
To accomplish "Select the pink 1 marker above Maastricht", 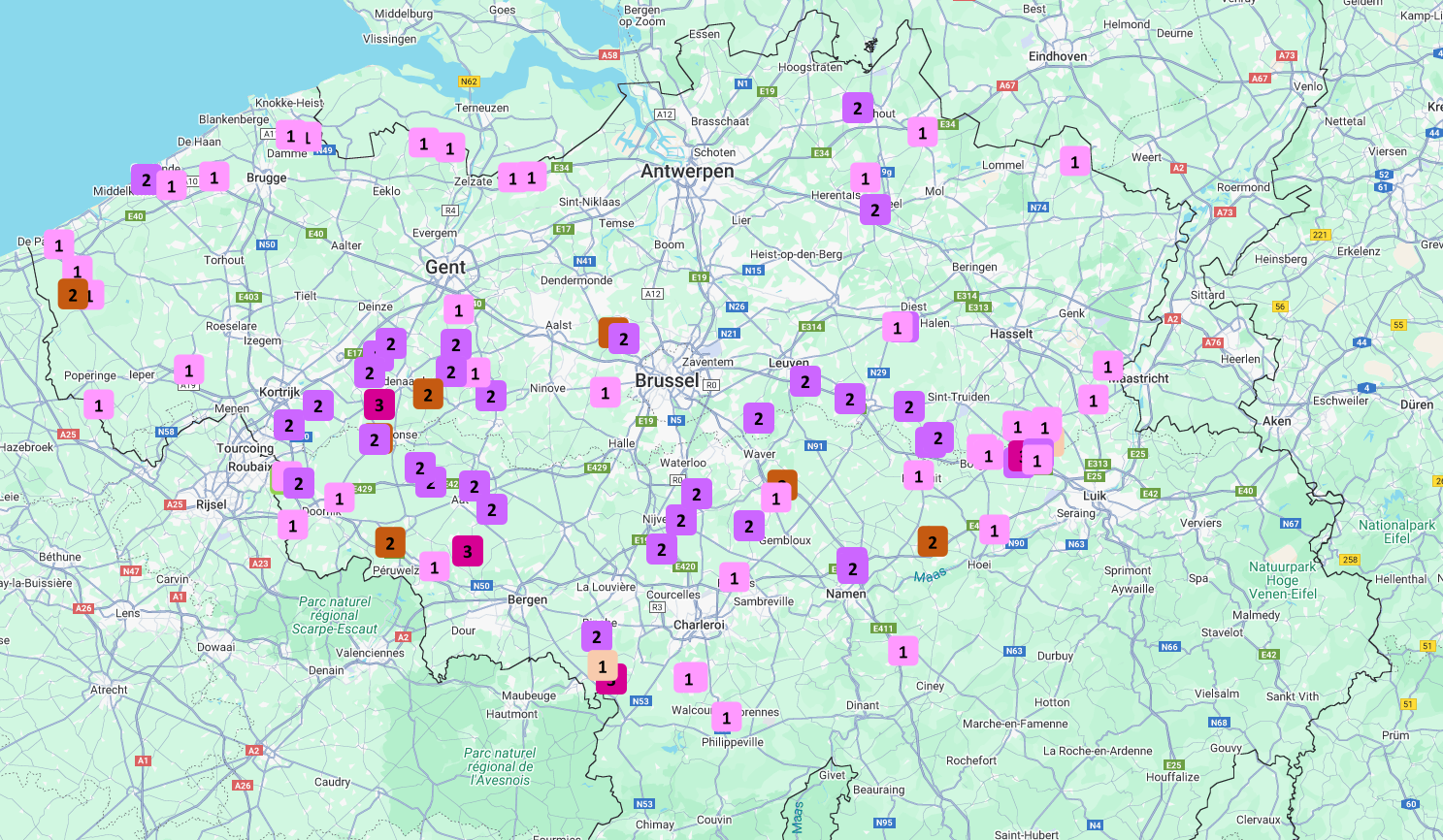I will [1107, 366].
